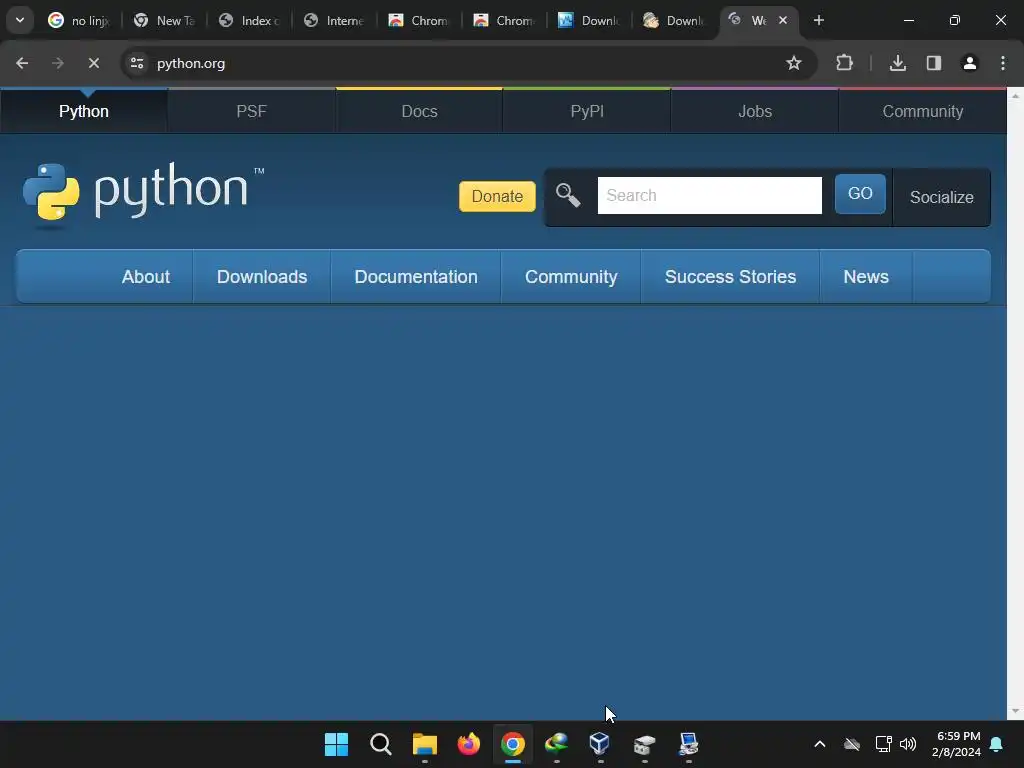This screenshot has width=1024, height=768.
Task: Click the yellow Donate button
Action: pyautogui.click(x=497, y=196)
